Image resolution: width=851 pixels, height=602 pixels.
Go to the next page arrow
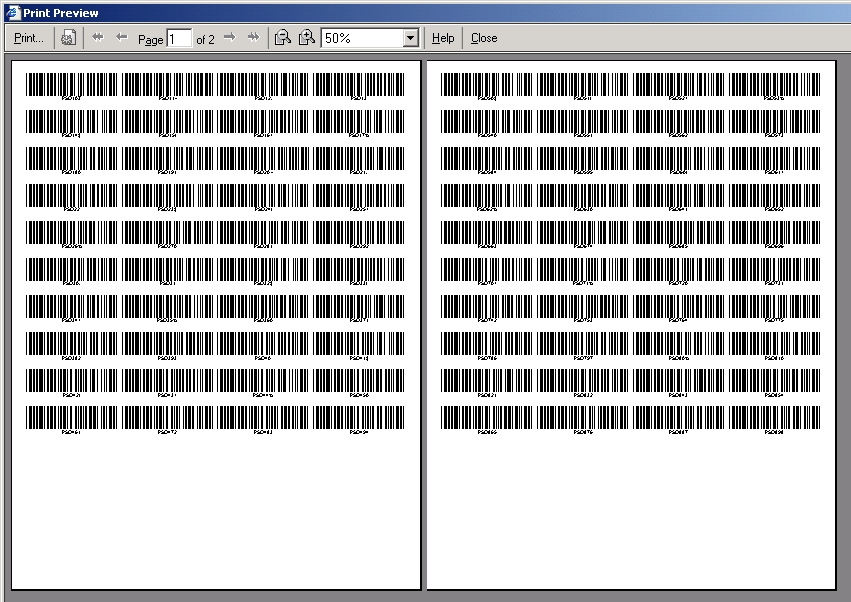230,37
